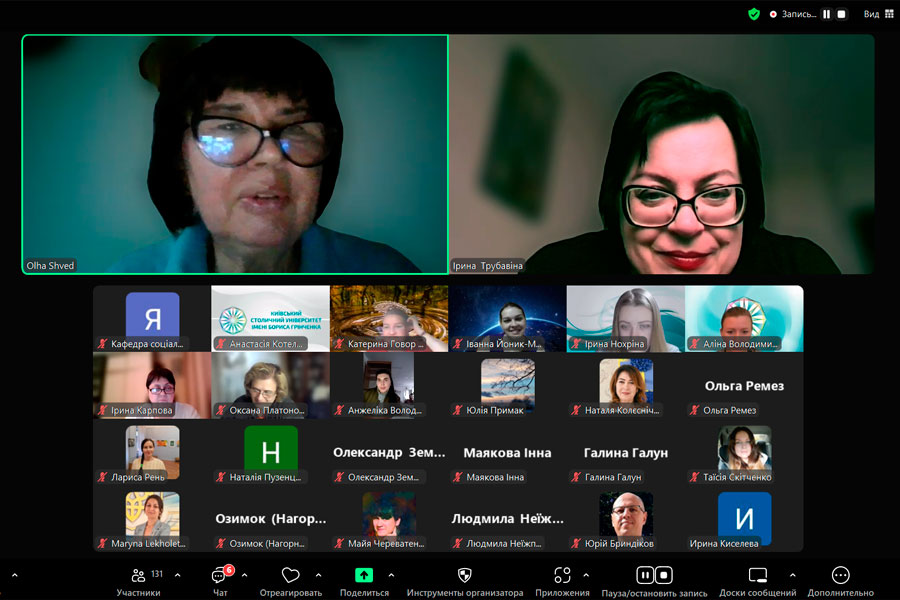Click the Галина Галун participant tile
Screen dimensions: 900x600
[626, 452]
